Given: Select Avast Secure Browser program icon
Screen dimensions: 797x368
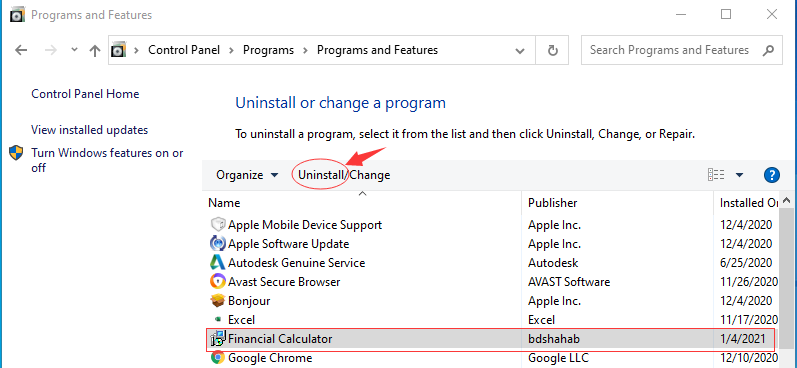Looking at the screenshot, I should coord(217,281).
